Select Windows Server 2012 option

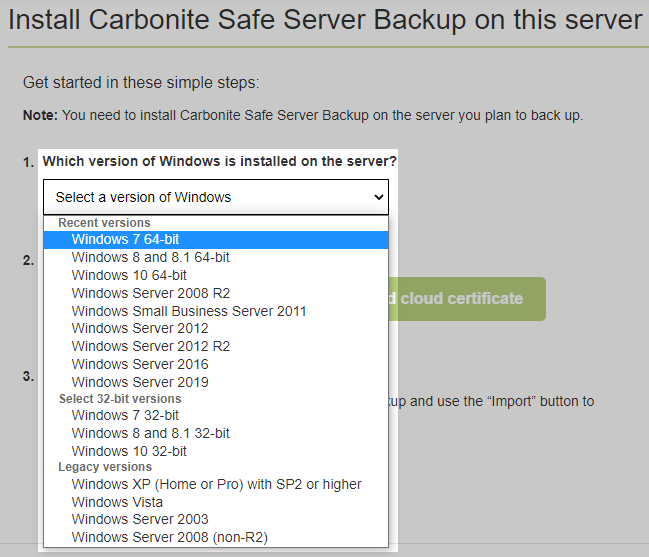pos(140,328)
